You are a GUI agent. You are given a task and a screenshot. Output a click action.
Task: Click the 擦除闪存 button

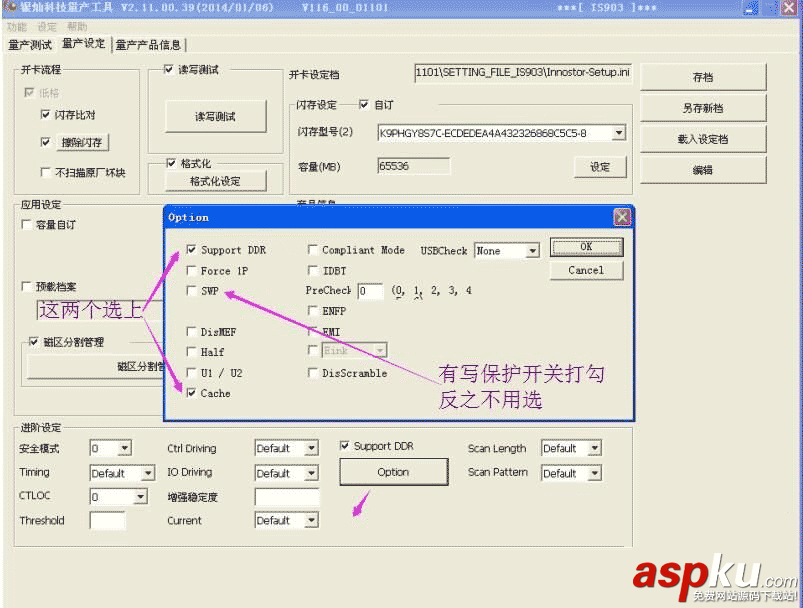coord(82,142)
